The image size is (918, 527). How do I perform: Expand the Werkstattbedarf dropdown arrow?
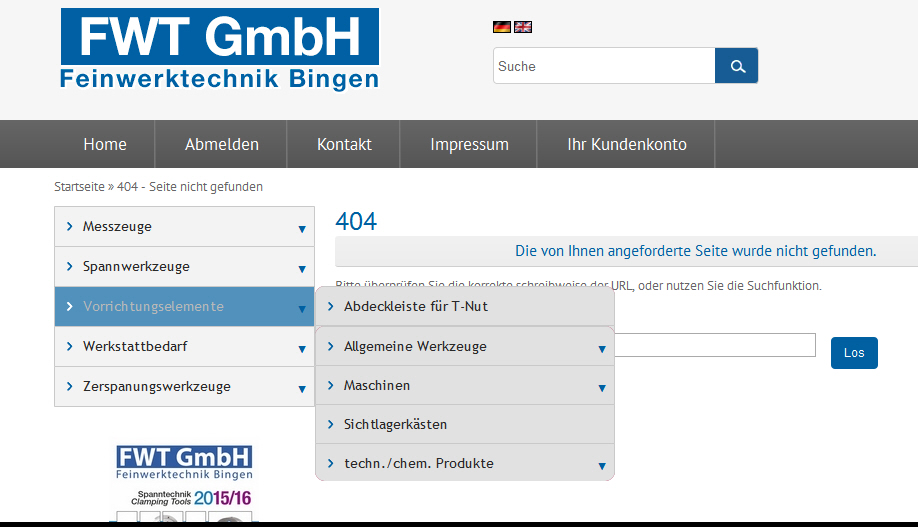(x=301, y=349)
